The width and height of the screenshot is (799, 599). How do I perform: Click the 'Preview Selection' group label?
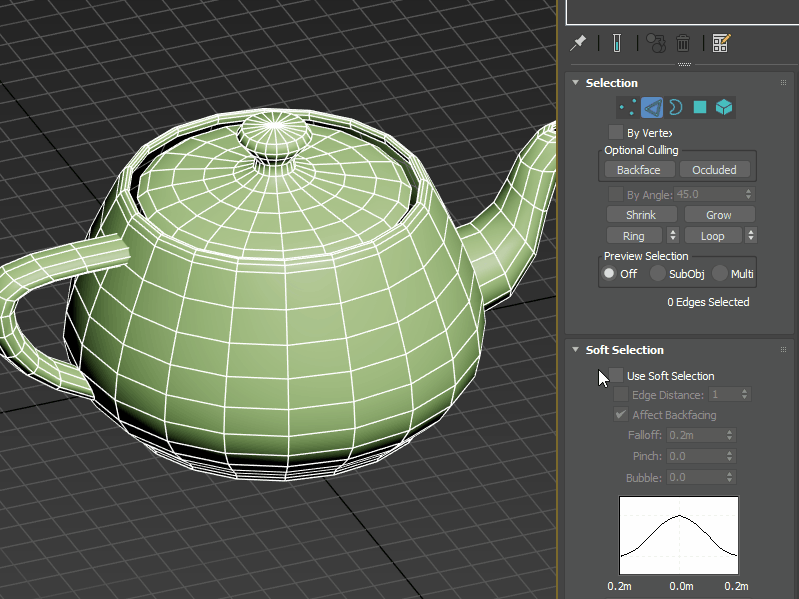[646, 256]
